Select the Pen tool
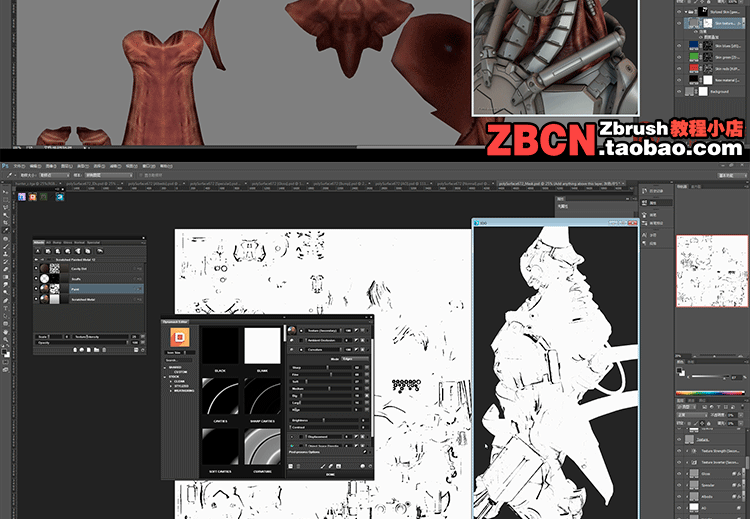Image resolution: width=750 pixels, height=519 pixels. tap(6, 300)
